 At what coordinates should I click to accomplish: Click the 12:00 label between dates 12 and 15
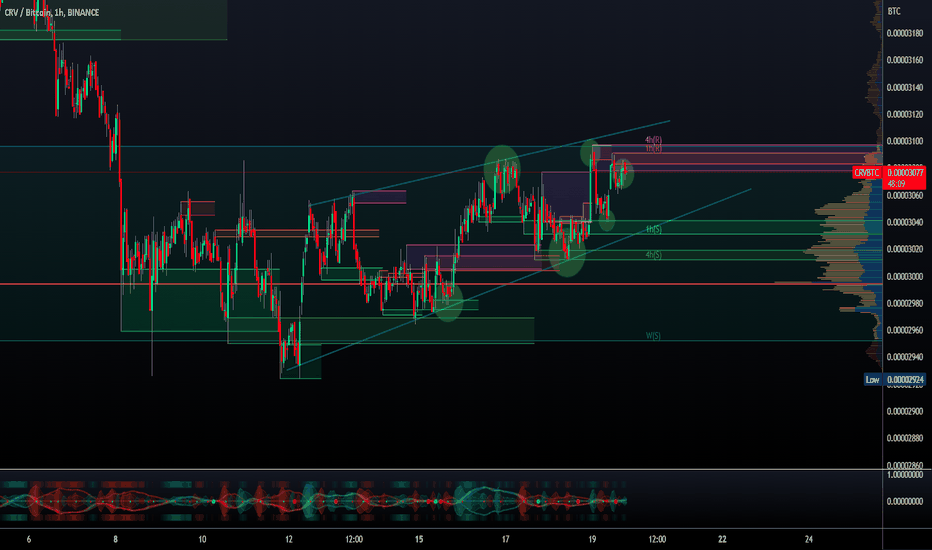pyautogui.click(x=354, y=539)
